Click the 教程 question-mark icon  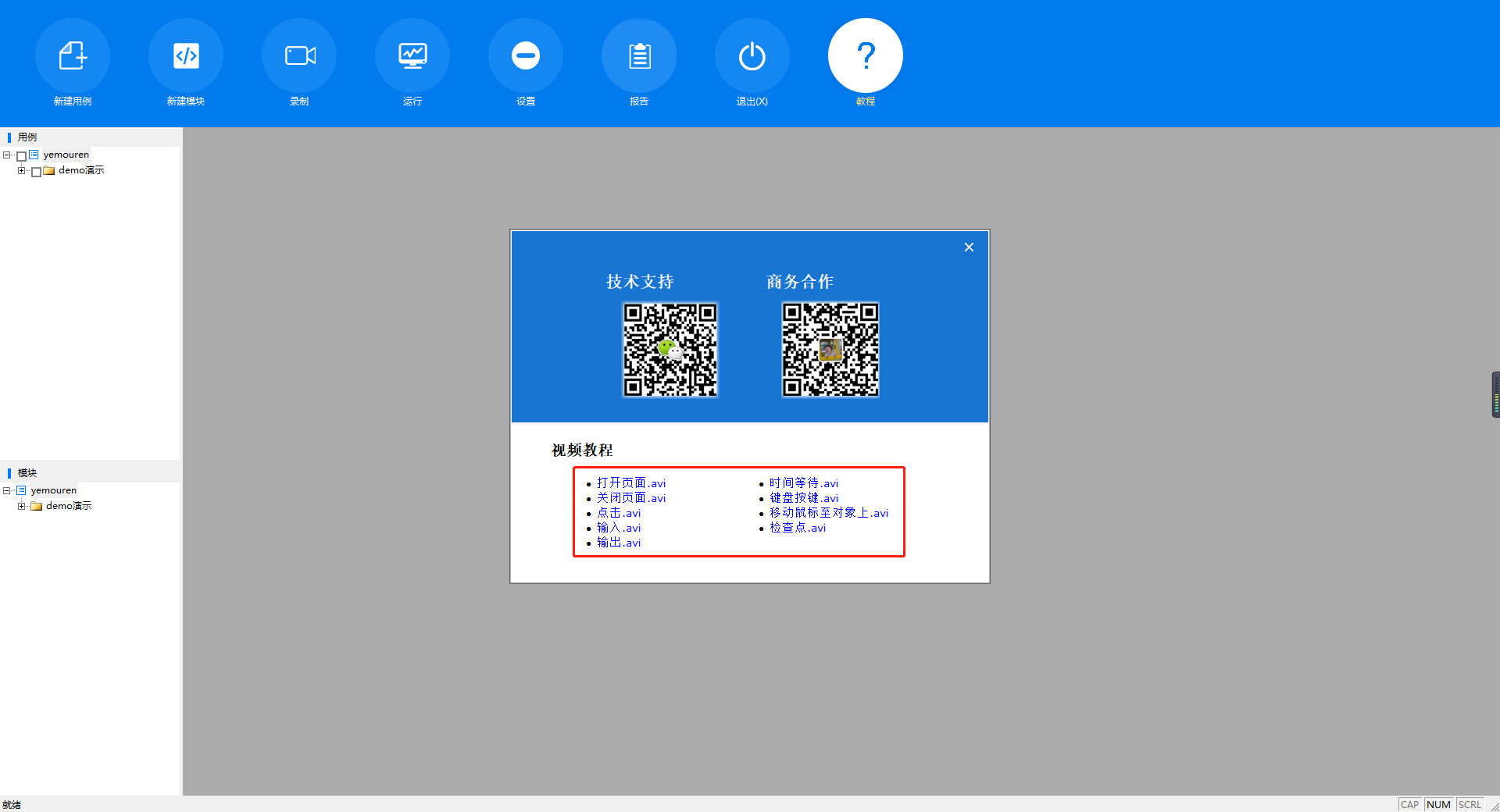pyautogui.click(x=866, y=55)
